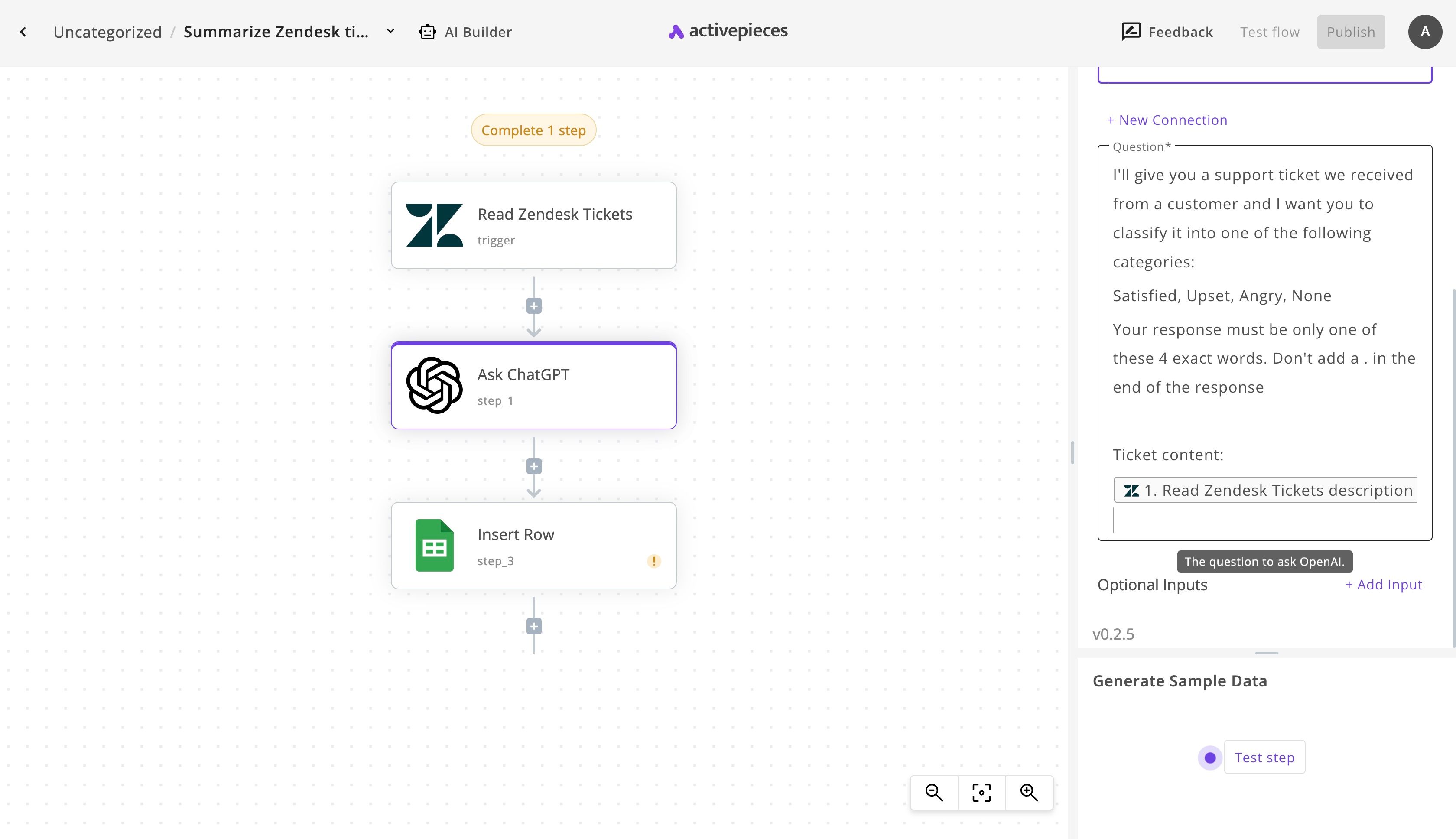Viewport: 1456px width, 839px height.
Task: Fit the flow to view
Action: coord(982,793)
